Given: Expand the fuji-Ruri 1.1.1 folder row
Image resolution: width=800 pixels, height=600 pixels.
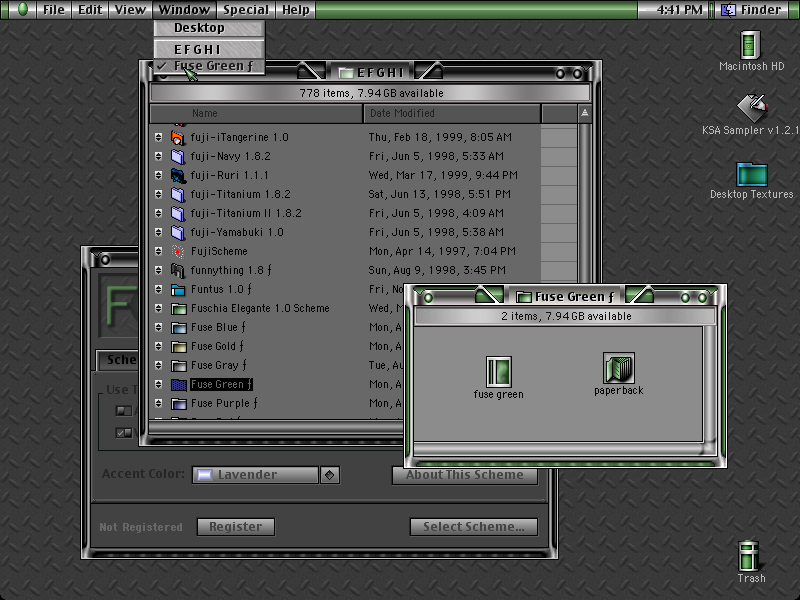Looking at the screenshot, I should point(158,175).
